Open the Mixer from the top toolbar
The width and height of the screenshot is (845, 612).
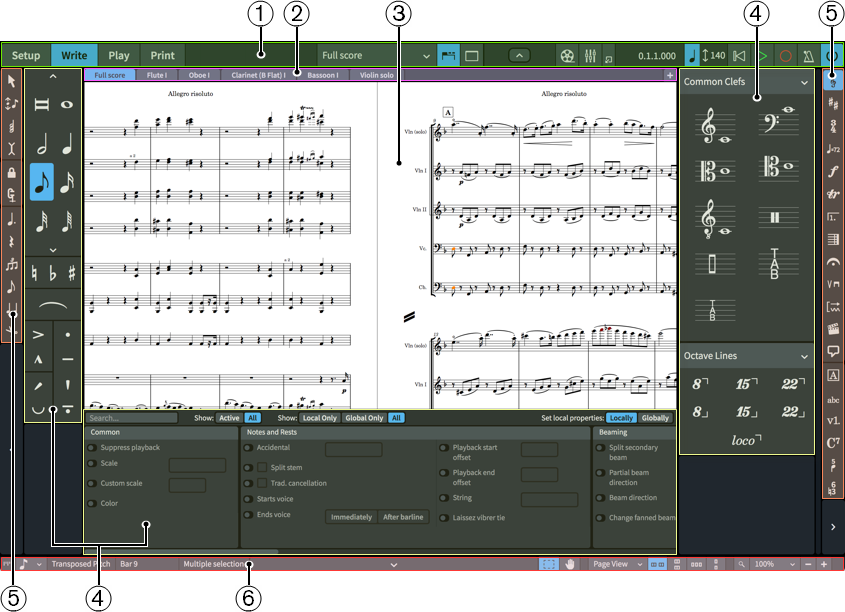pos(590,56)
